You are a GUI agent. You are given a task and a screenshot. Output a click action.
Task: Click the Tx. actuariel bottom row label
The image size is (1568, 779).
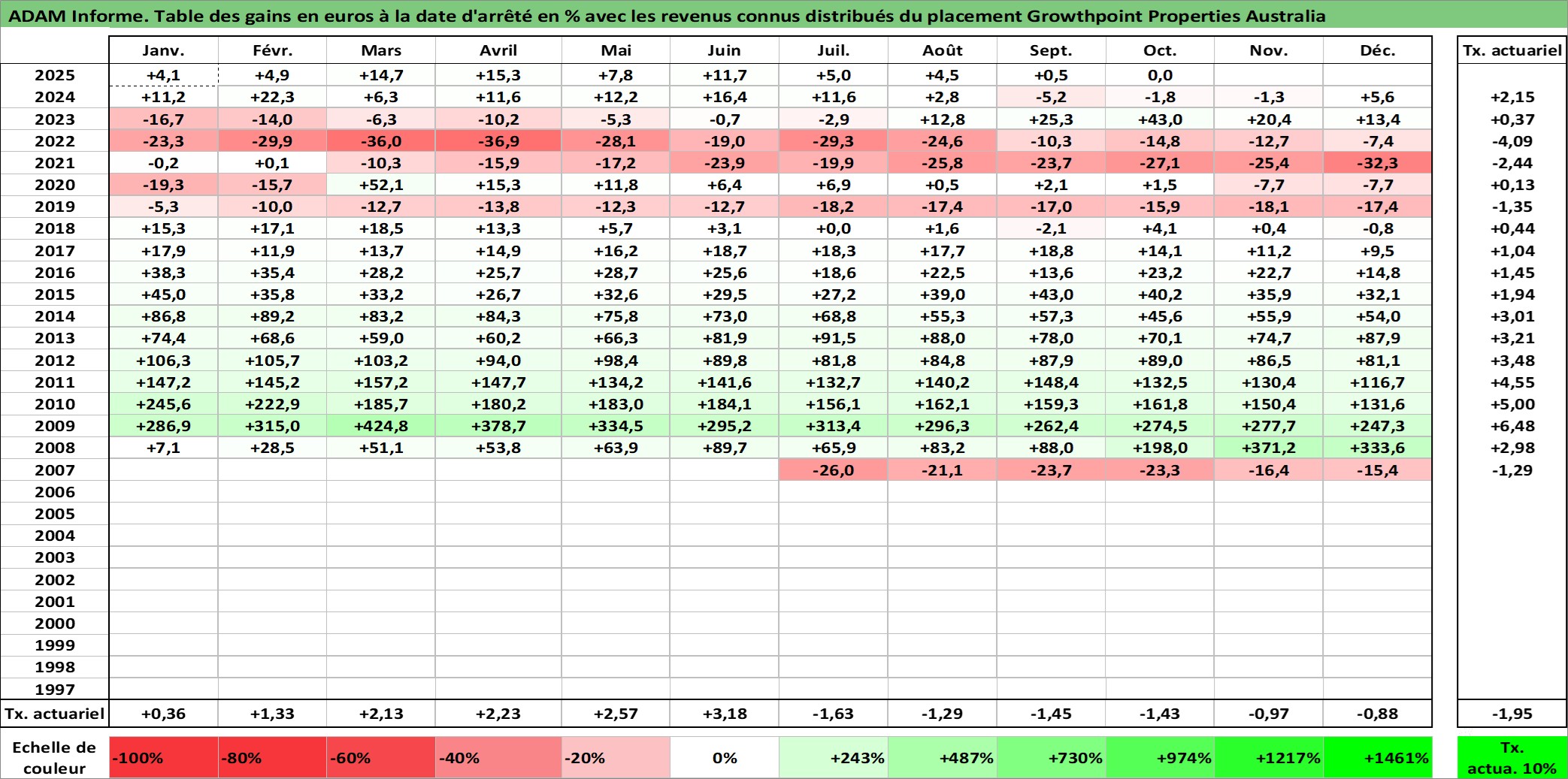click(55, 714)
